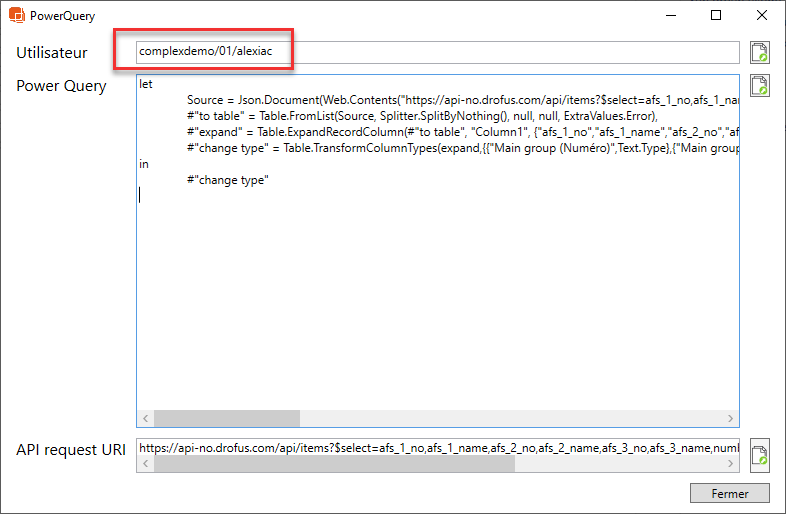786x514 pixels.
Task: Click right arrow of Power Query horizontal scrollbar
Action: click(733, 418)
